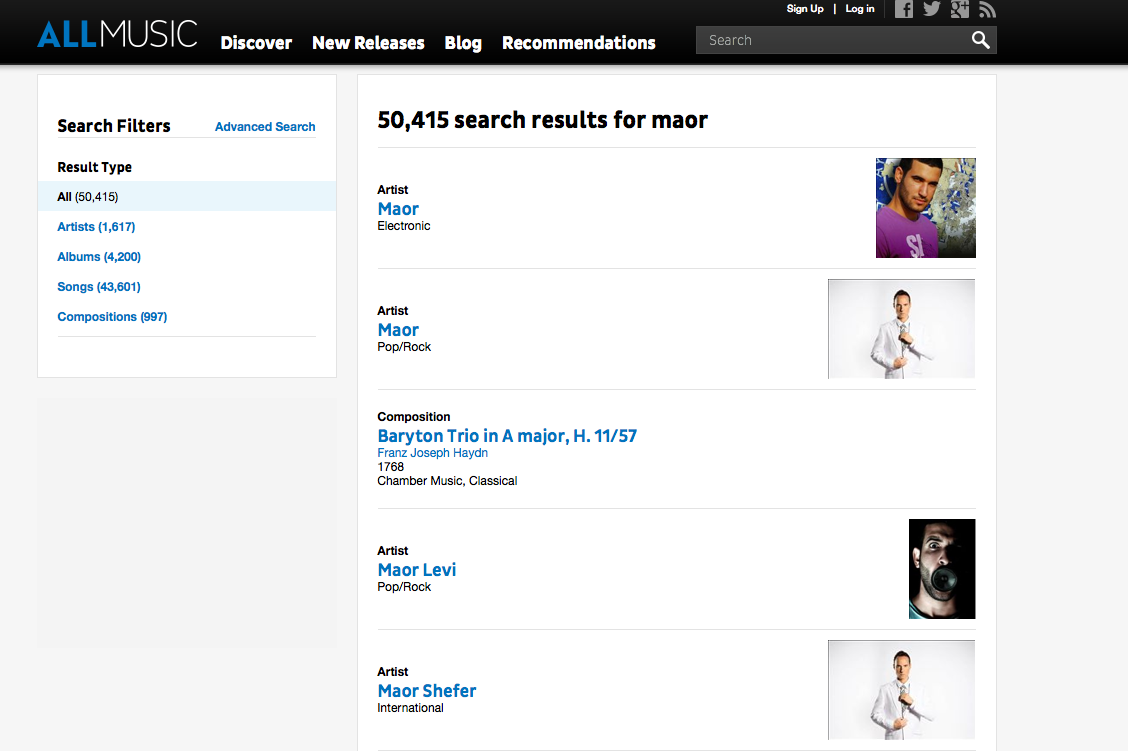Click the AllMusic logo
The height and width of the screenshot is (751, 1128).
[x=117, y=34]
